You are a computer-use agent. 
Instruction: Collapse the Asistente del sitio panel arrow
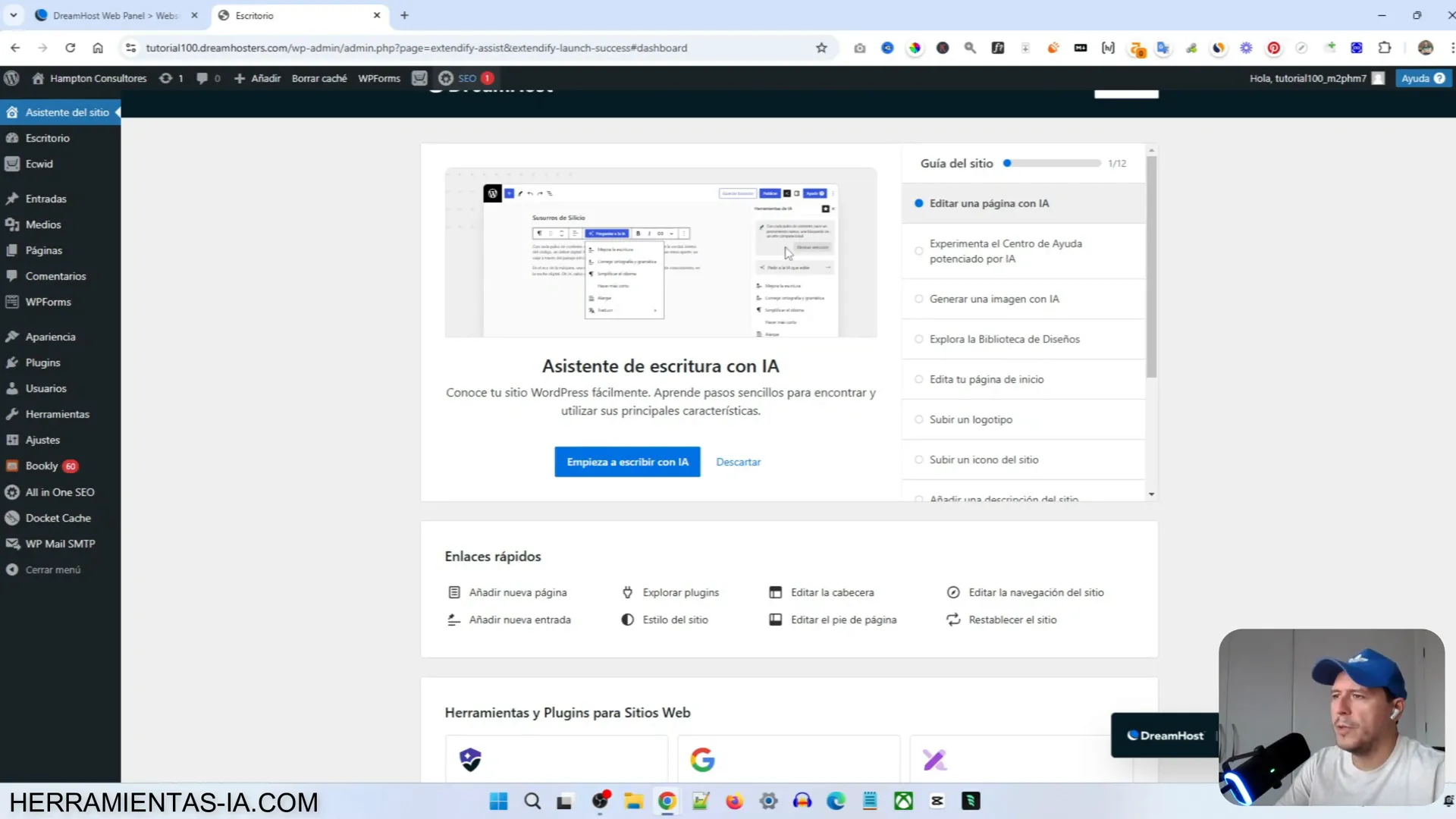(118, 112)
